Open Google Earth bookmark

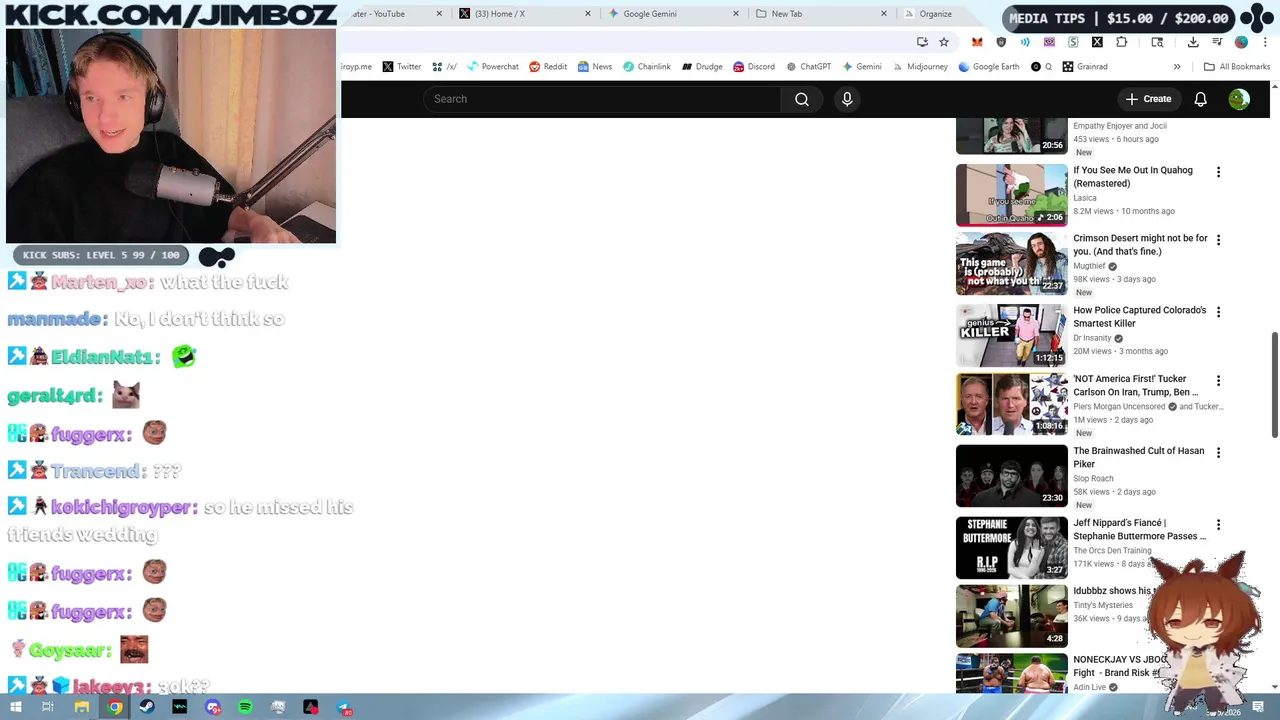[989, 67]
